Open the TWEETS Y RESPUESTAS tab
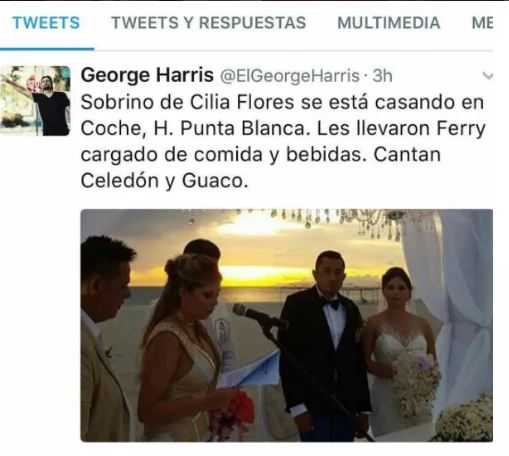 [x=209, y=23]
